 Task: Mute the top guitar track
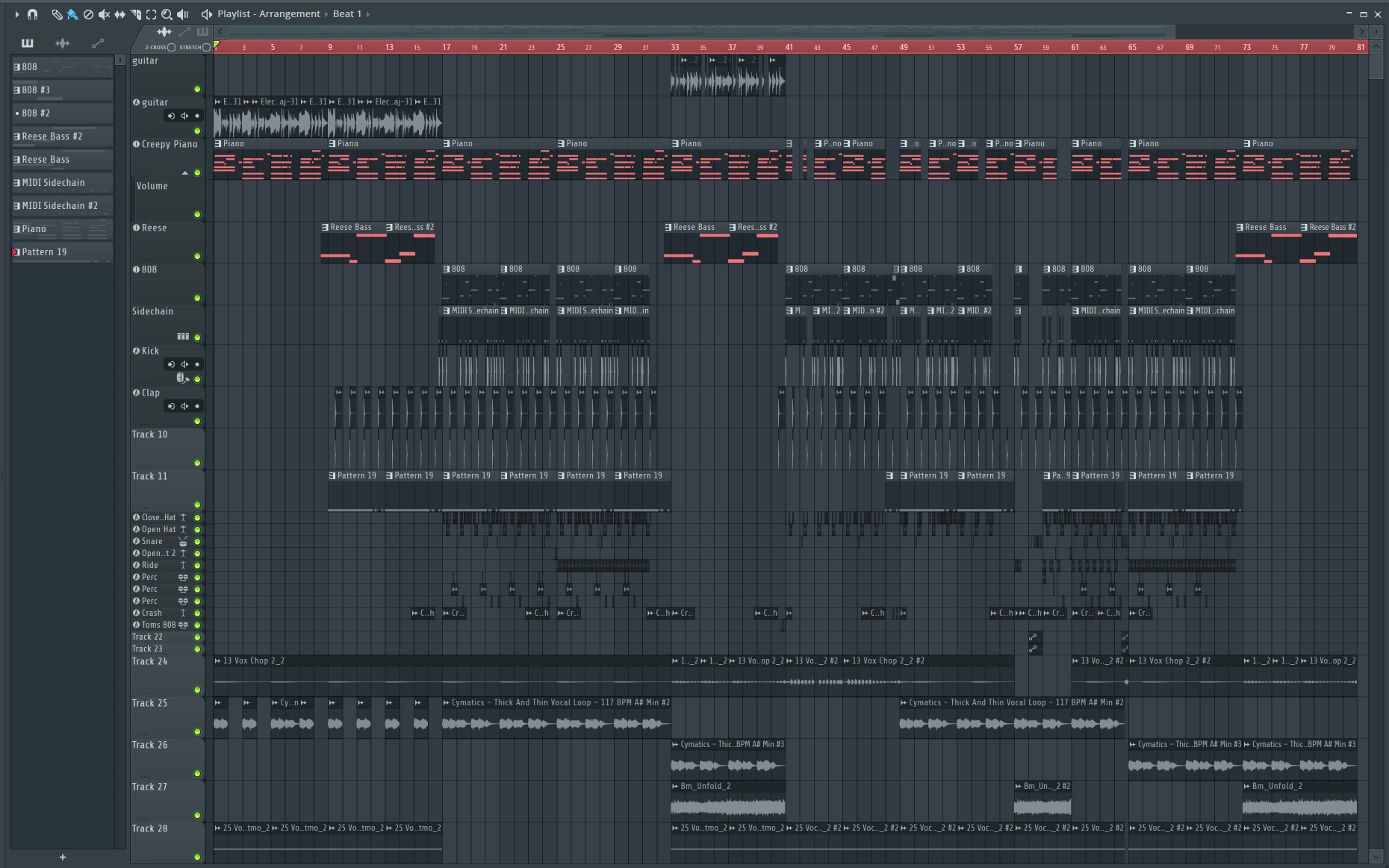(x=197, y=90)
